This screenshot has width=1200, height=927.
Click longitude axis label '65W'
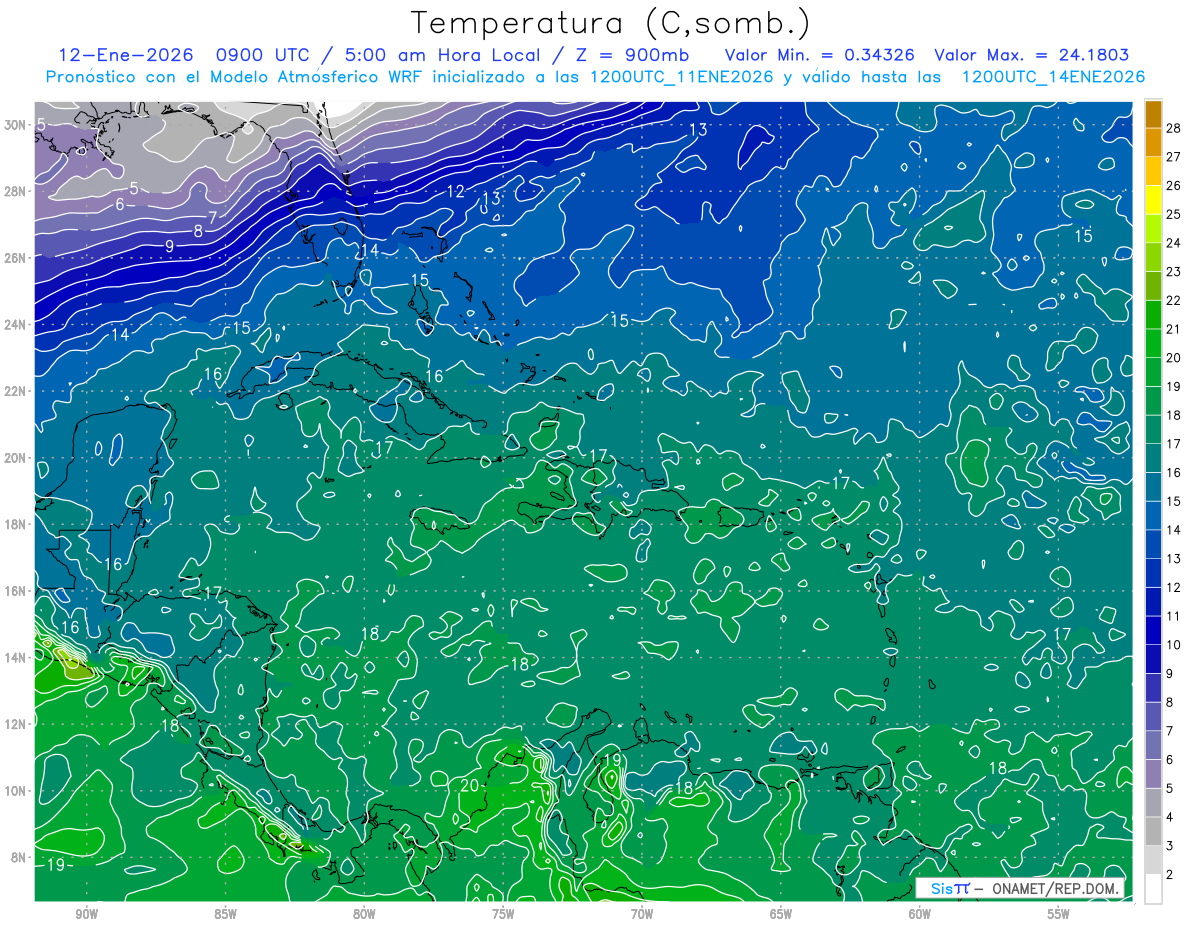(x=781, y=914)
